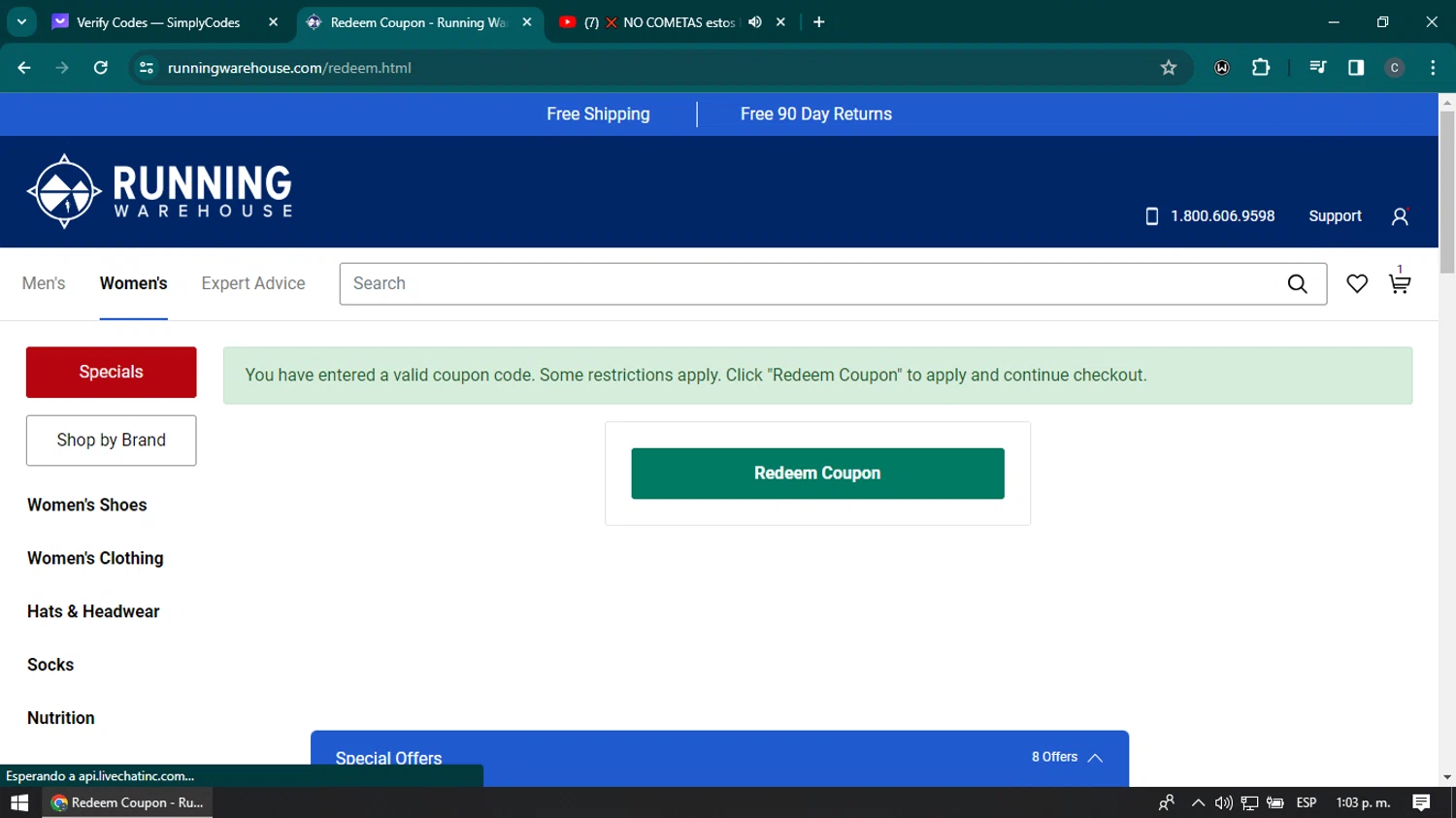This screenshot has width=1456, height=818.
Task: Open the wishlist heart icon
Action: click(1357, 283)
